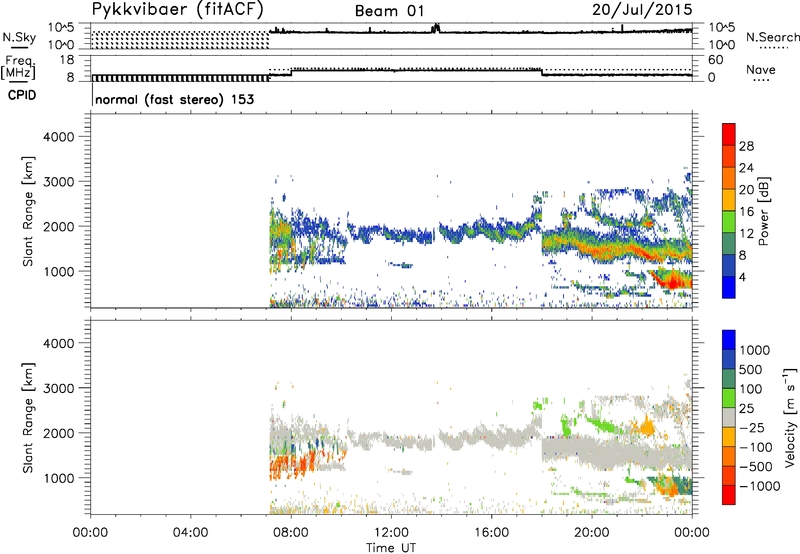
Task: Click the "3000" tick label on power panel
Action: point(58,182)
